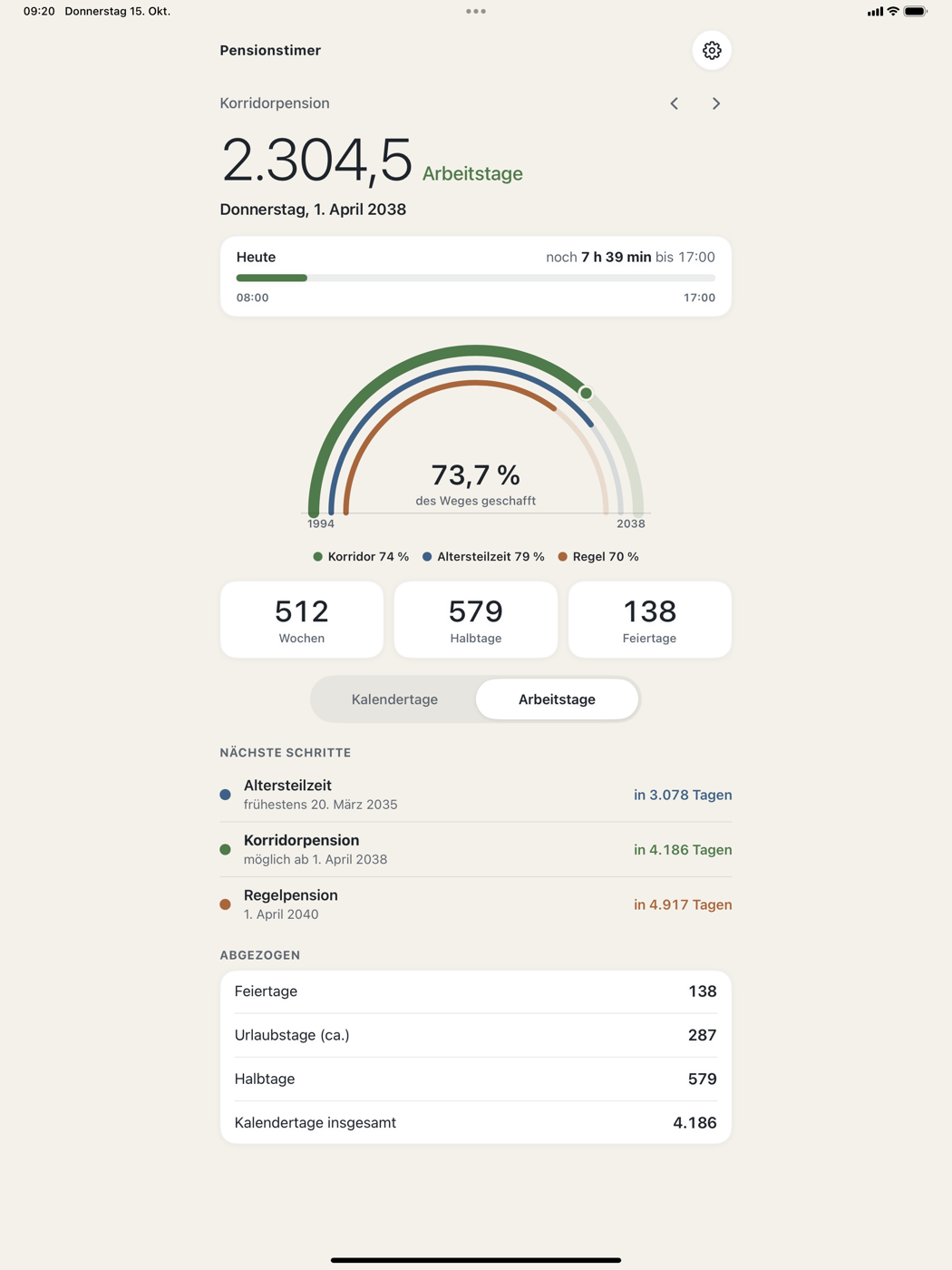Open the 512 Wochen card
The image size is (952, 1270).
click(x=302, y=620)
